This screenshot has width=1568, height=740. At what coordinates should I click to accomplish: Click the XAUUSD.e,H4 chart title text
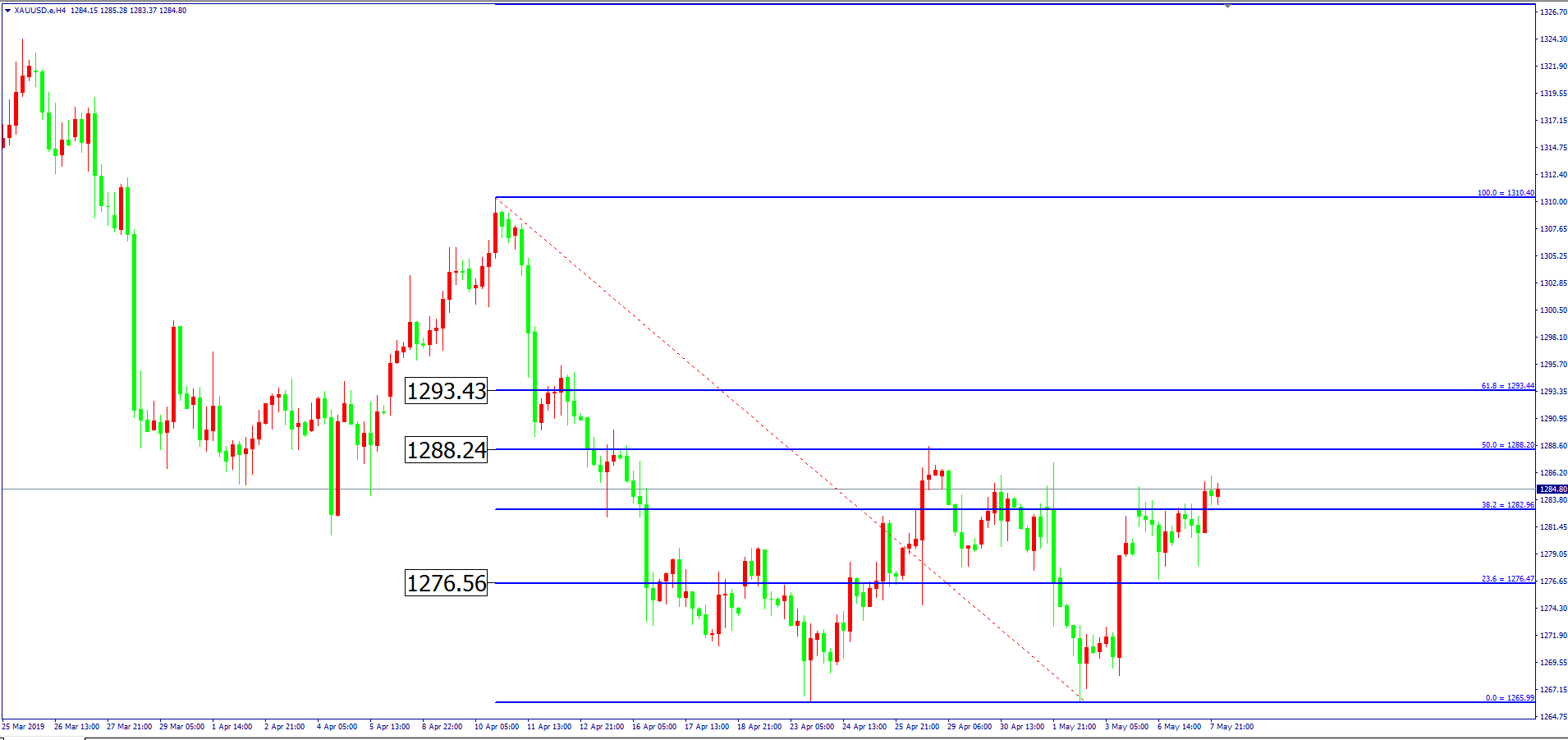(40, 11)
